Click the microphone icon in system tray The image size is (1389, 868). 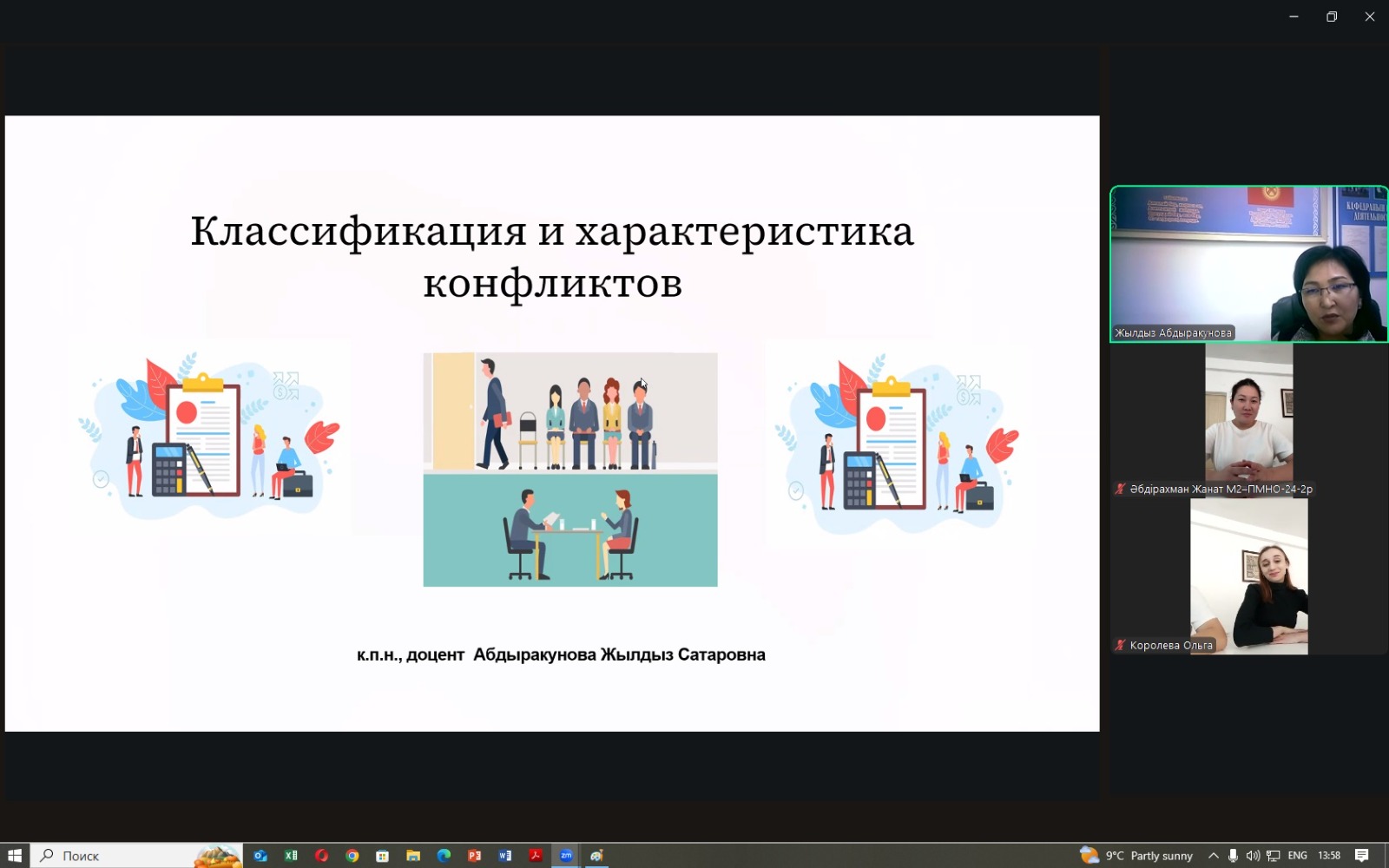click(1233, 856)
